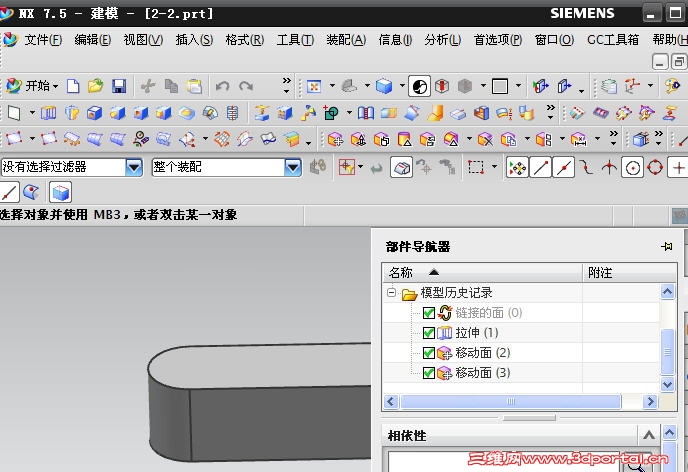Click the navigator vertical scroll up arrow
The width and height of the screenshot is (688, 472).
[x=667, y=291]
